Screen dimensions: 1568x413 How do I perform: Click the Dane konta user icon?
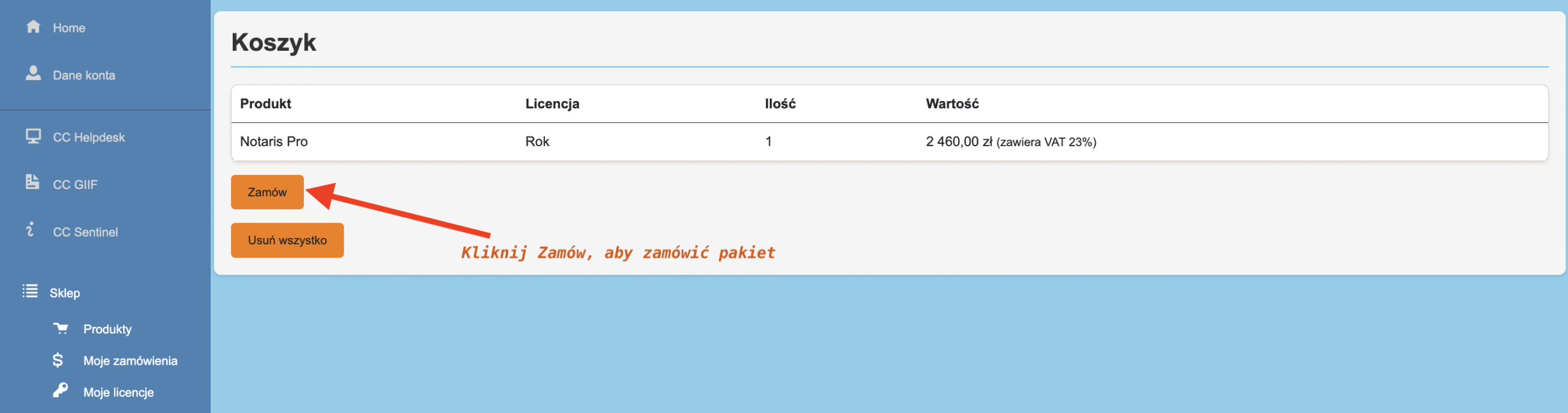[33, 73]
